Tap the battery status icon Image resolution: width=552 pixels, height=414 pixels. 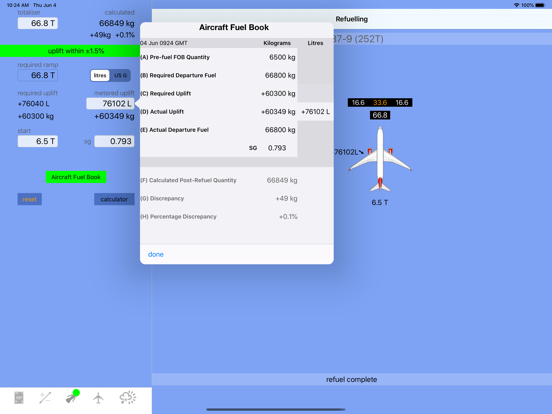pyautogui.click(x=540, y=5)
